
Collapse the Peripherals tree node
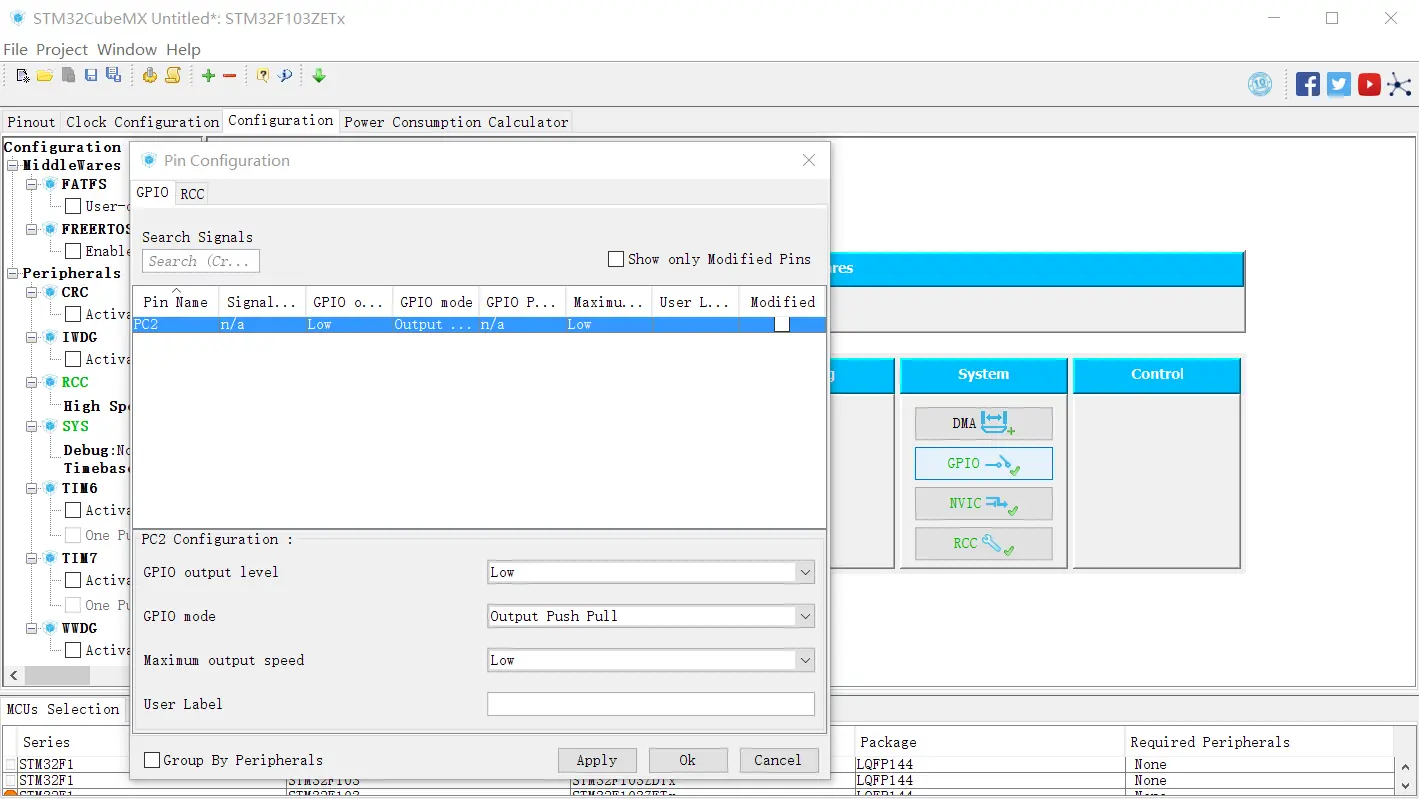[x=13, y=273]
